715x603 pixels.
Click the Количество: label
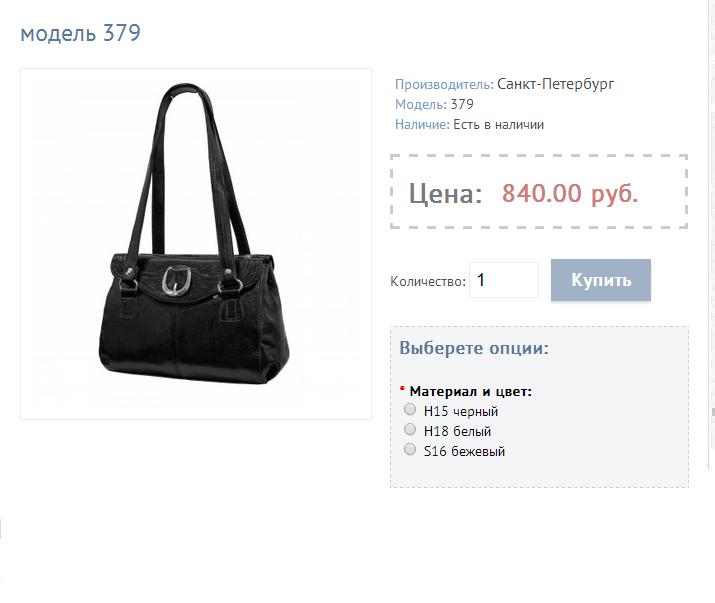coord(428,281)
